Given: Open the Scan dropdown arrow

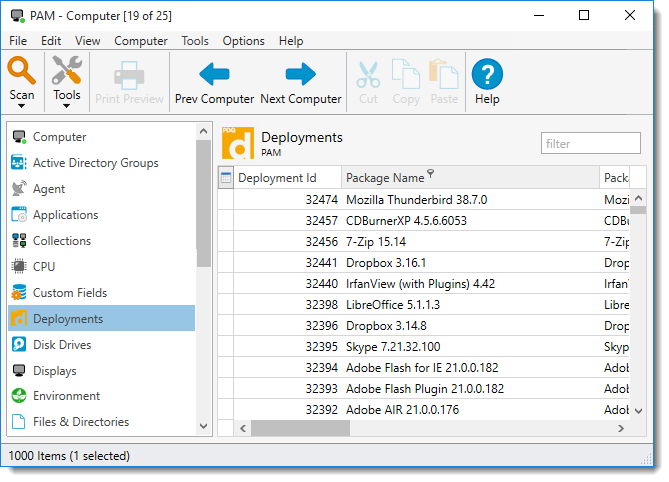Looking at the screenshot, I should (21, 106).
